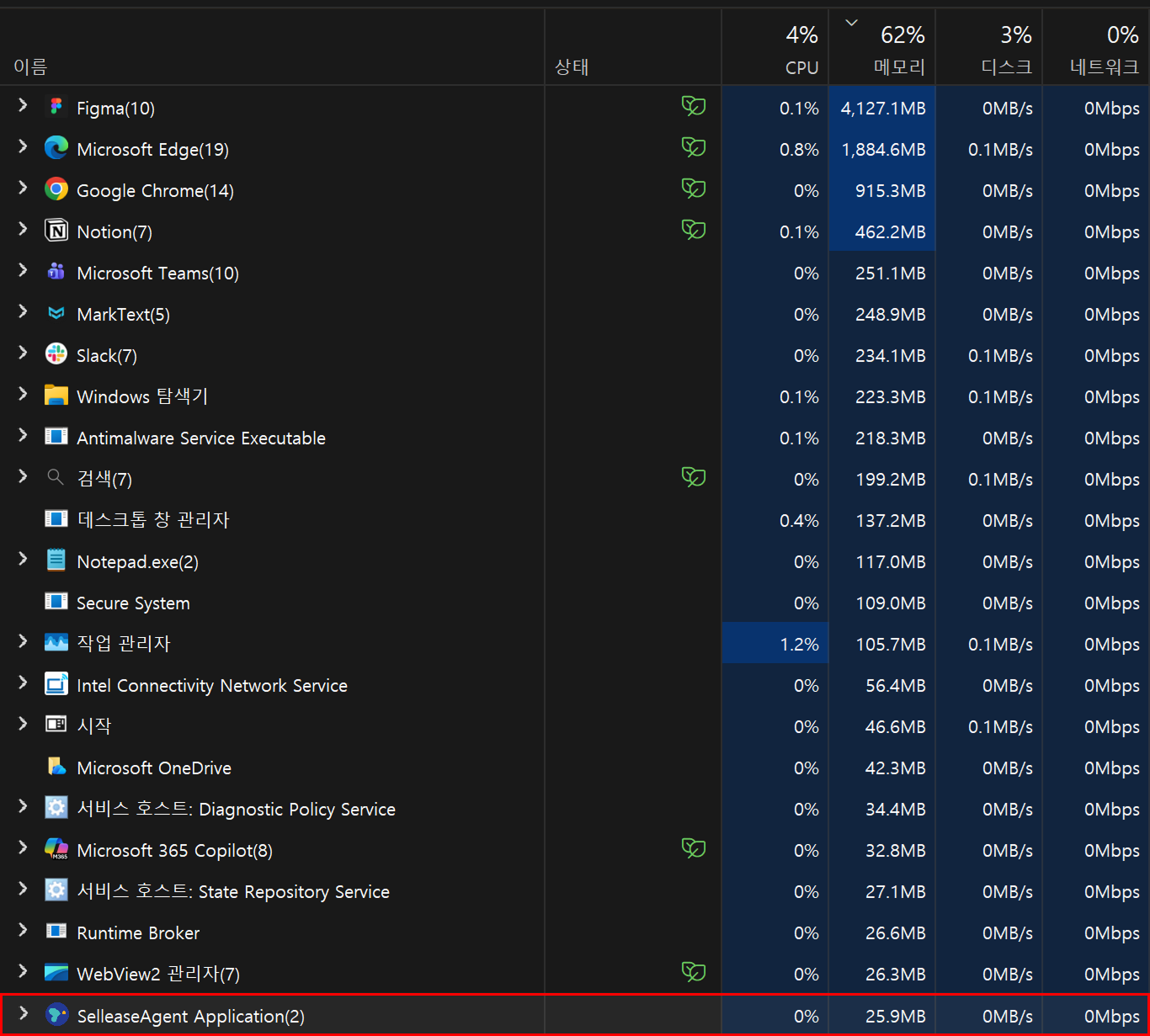Expand the MarkText(5) process group
This screenshot has height=1036, width=1150.
pos(23,311)
